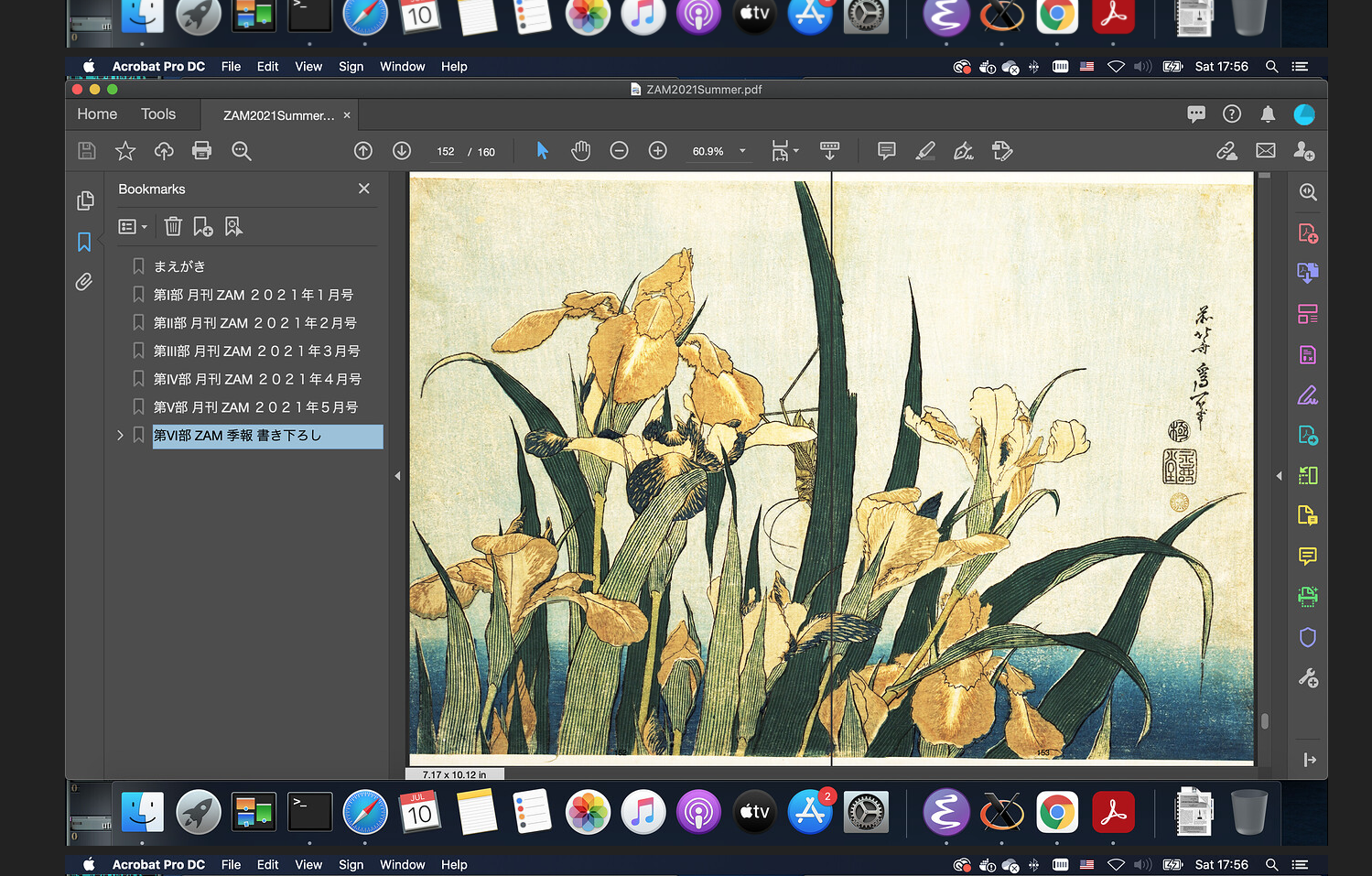Open bookmark 第I部 月刊 ZAM 2021年1月号
Image resolution: width=1372 pixels, height=876 pixels.
[254, 295]
